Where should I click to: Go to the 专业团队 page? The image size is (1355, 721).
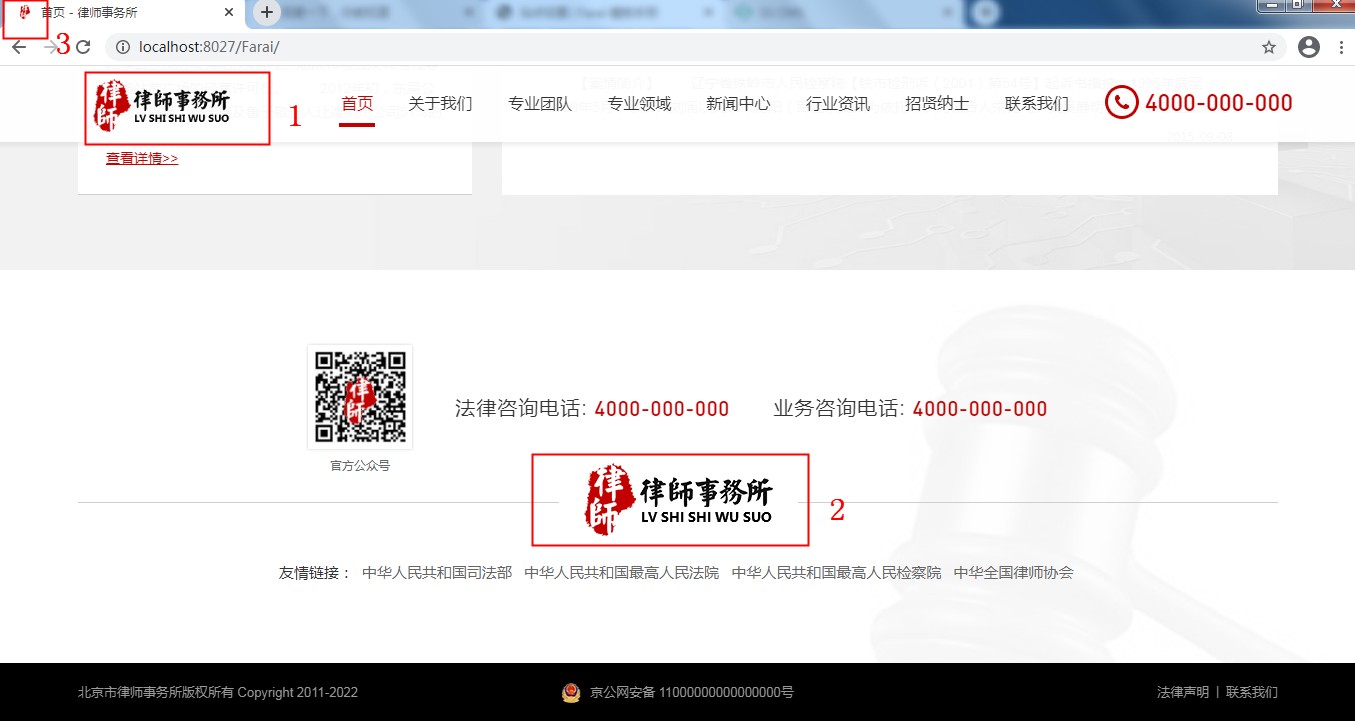pyautogui.click(x=540, y=104)
